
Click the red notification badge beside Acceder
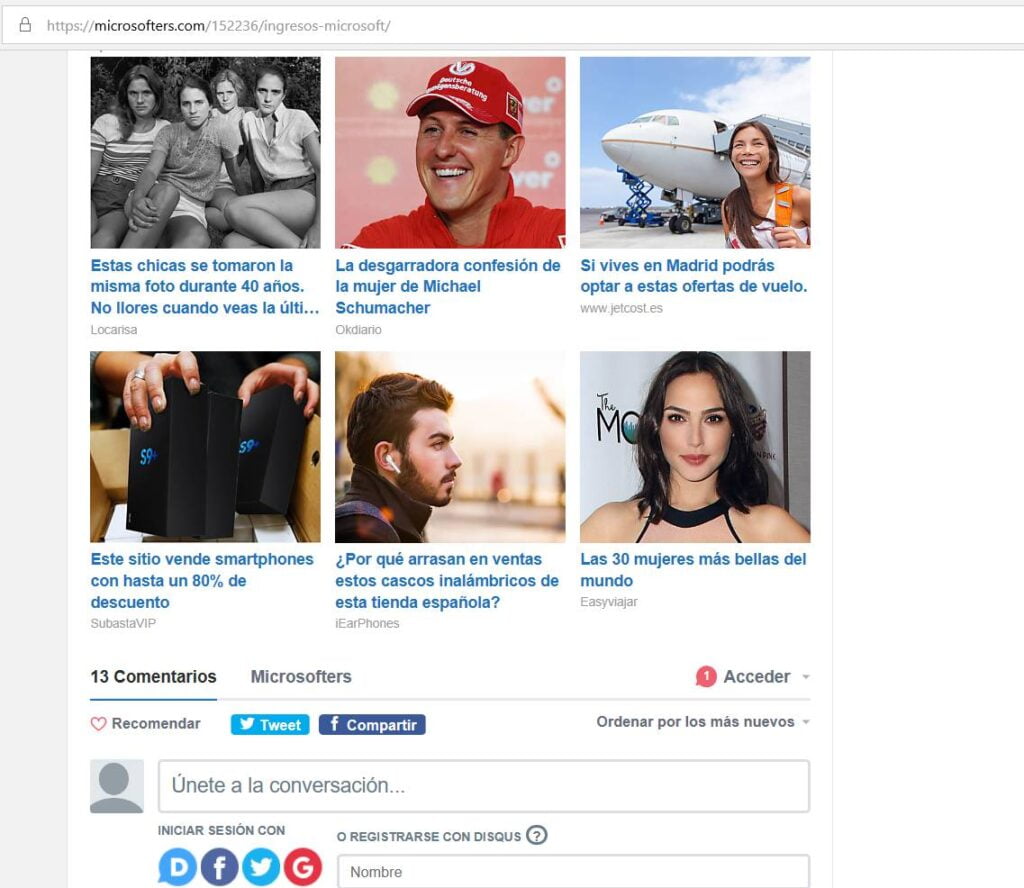click(x=706, y=676)
